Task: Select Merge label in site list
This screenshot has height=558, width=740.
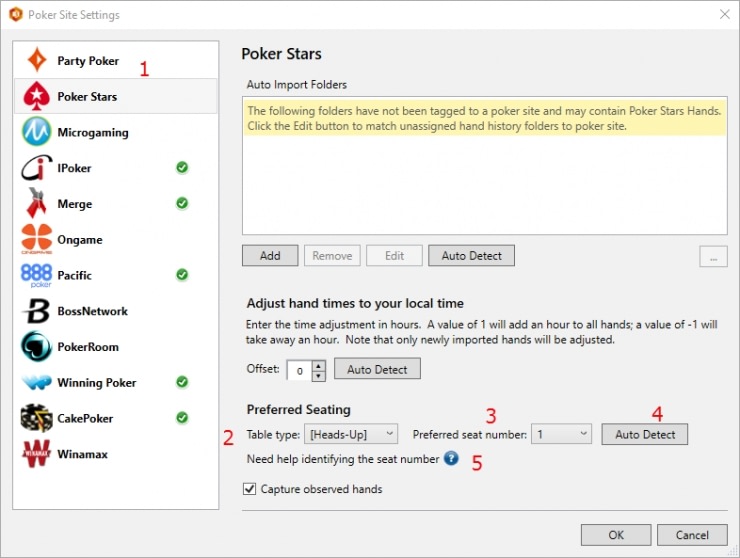Action: [x=75, y=204]
